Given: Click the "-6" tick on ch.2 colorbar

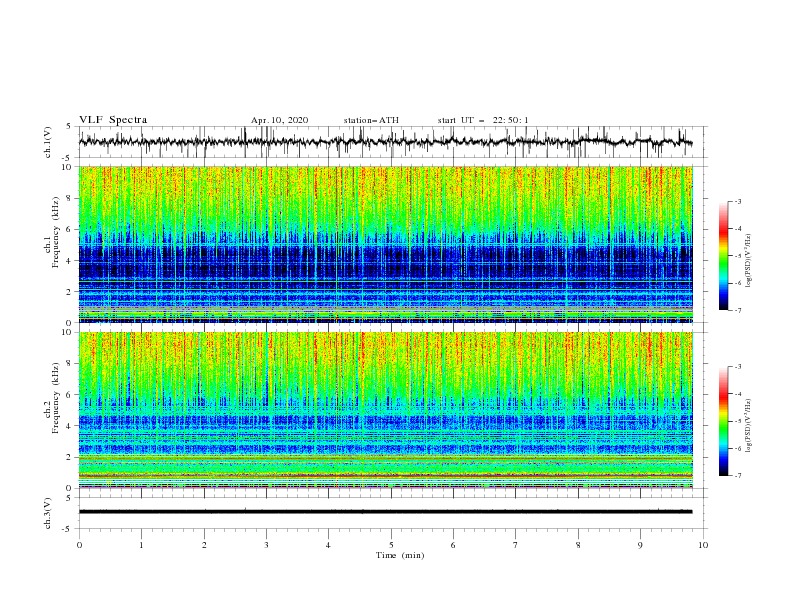Looking at the screenshot, I should (x=738, y=448).
